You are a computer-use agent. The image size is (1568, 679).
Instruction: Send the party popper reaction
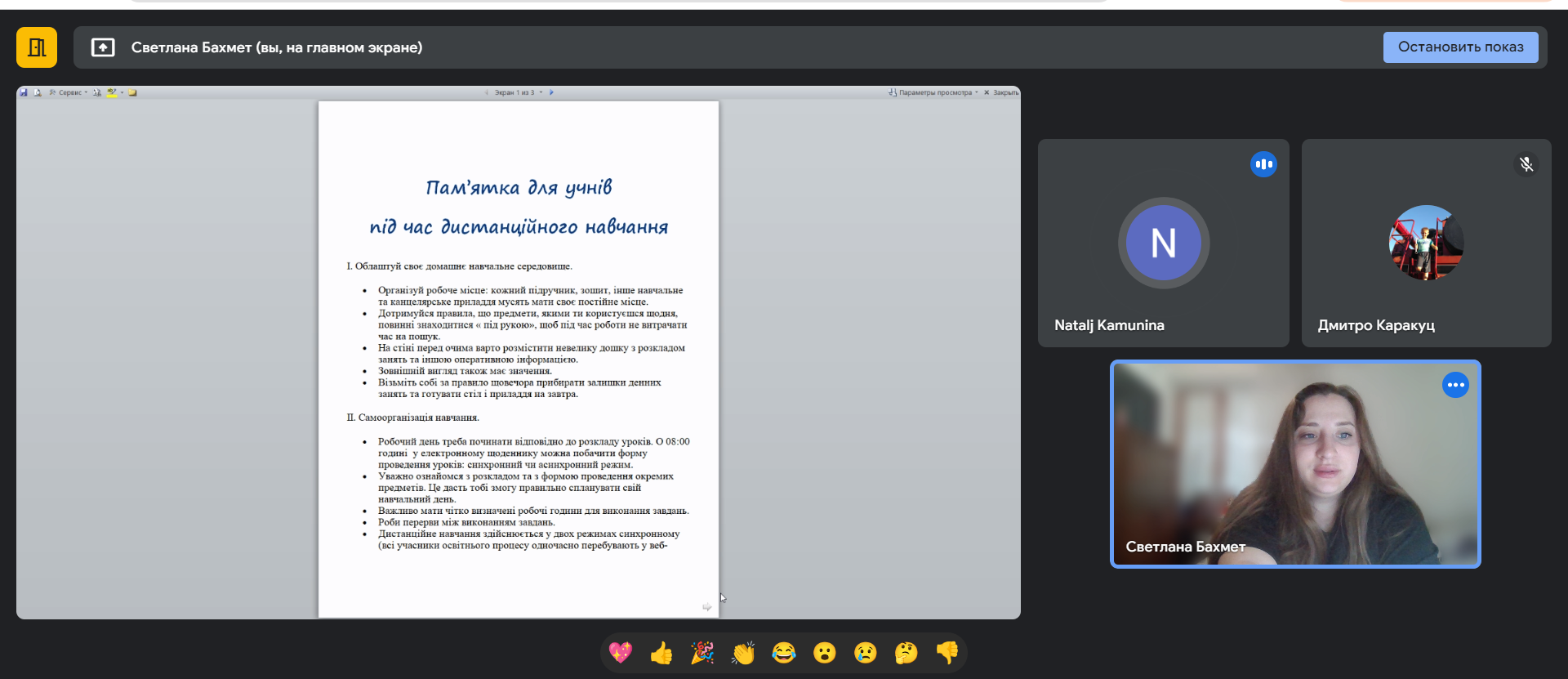pyautogui.click(x=702, y=653)
